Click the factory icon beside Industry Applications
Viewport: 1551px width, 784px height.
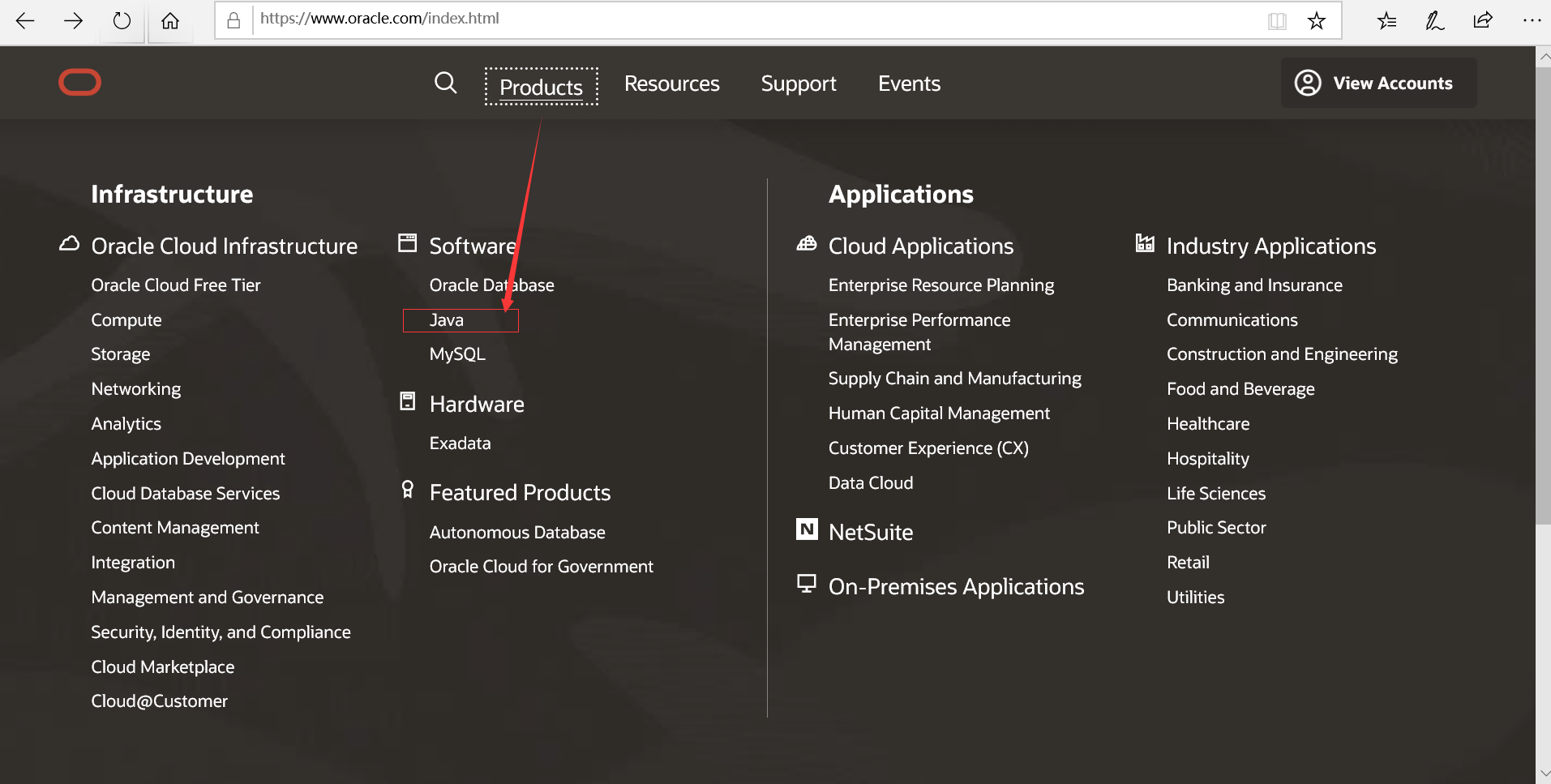click(1145, 242)
